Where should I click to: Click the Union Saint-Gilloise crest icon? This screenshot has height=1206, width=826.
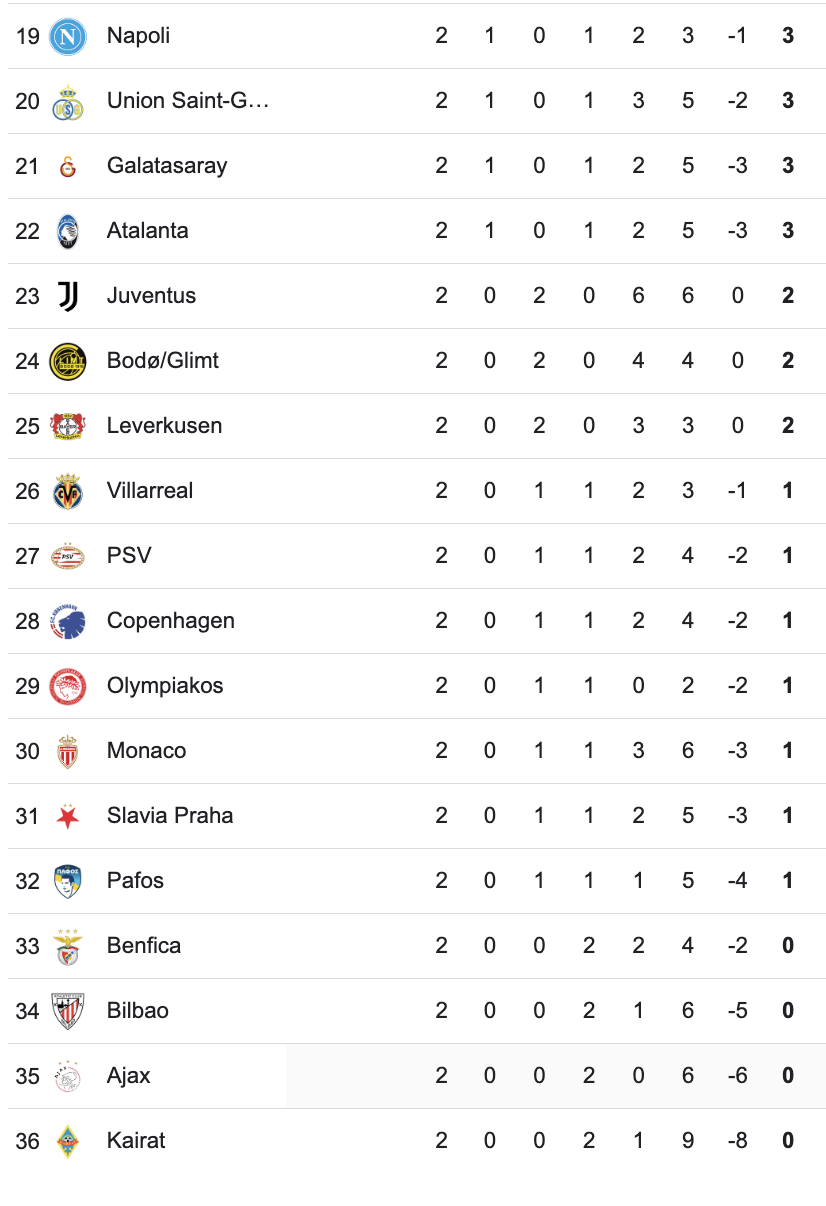point(68,101)
